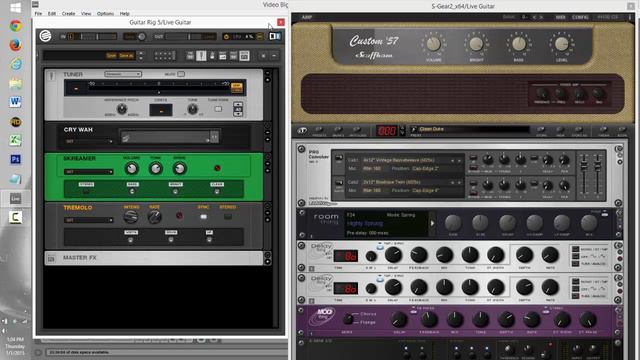Toggle the MOD Thing Chorus/Flange mode knob
The height and width of the screenshot is (360, 640).
point(348,319)
